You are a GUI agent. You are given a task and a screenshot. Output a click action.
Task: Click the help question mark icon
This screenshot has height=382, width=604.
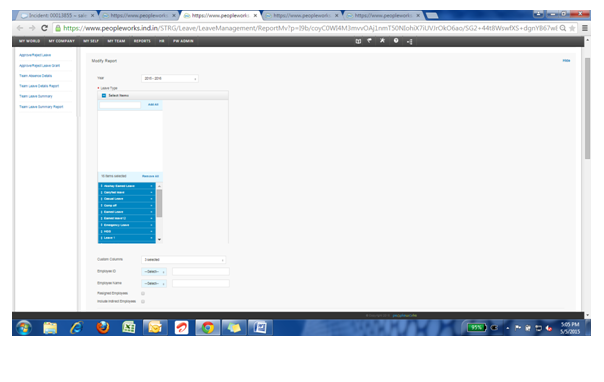click(396, 41)
